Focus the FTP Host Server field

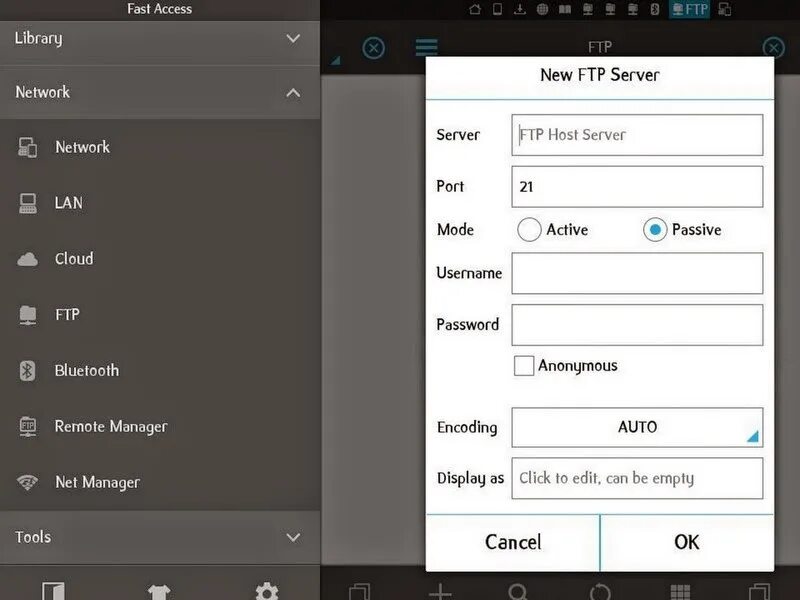[x=637, y=135]
